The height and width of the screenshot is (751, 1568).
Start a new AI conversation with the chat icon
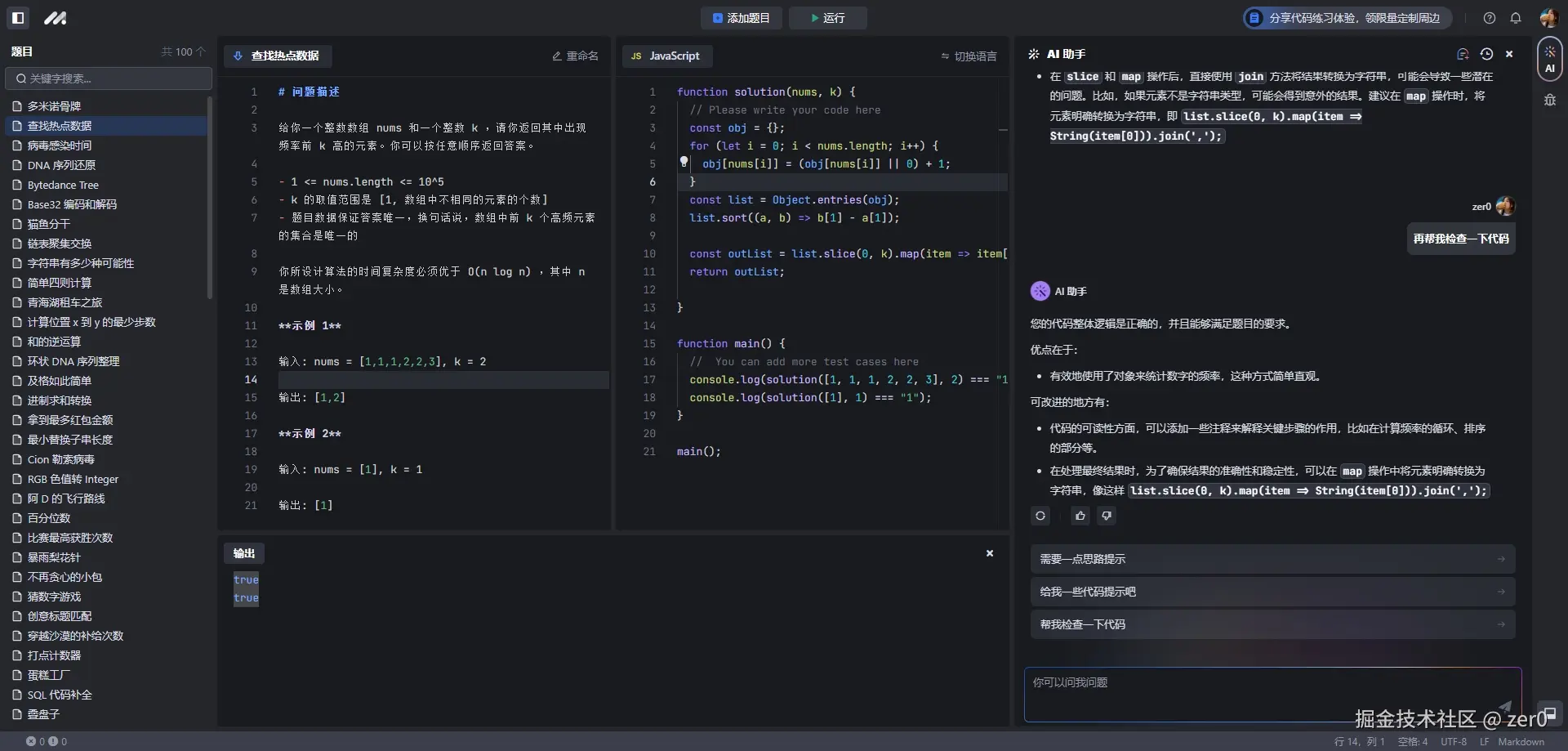[x=1463, y=54]
